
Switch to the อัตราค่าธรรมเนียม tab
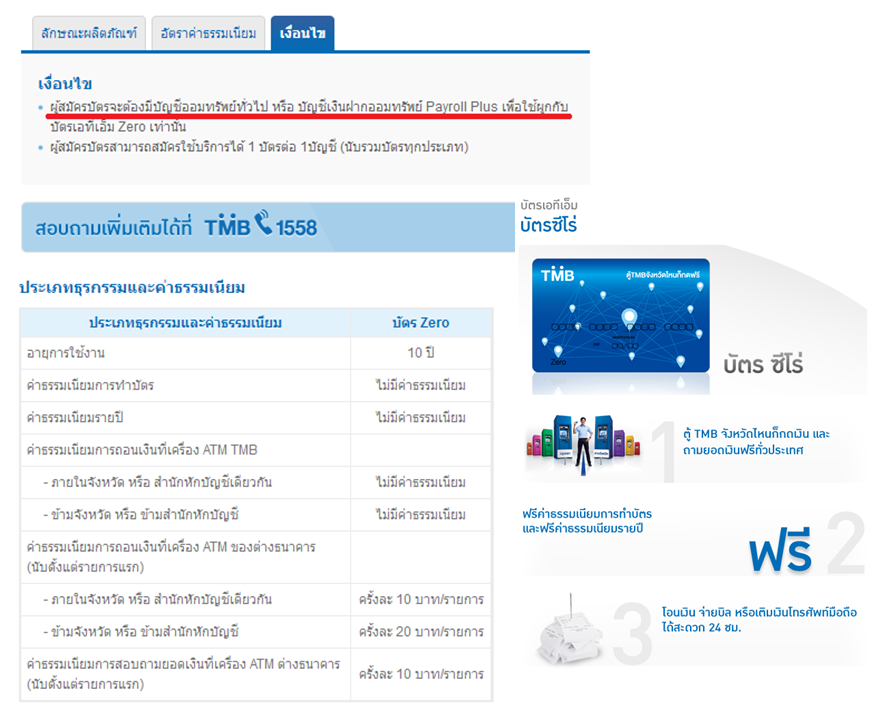click(209, 33)
